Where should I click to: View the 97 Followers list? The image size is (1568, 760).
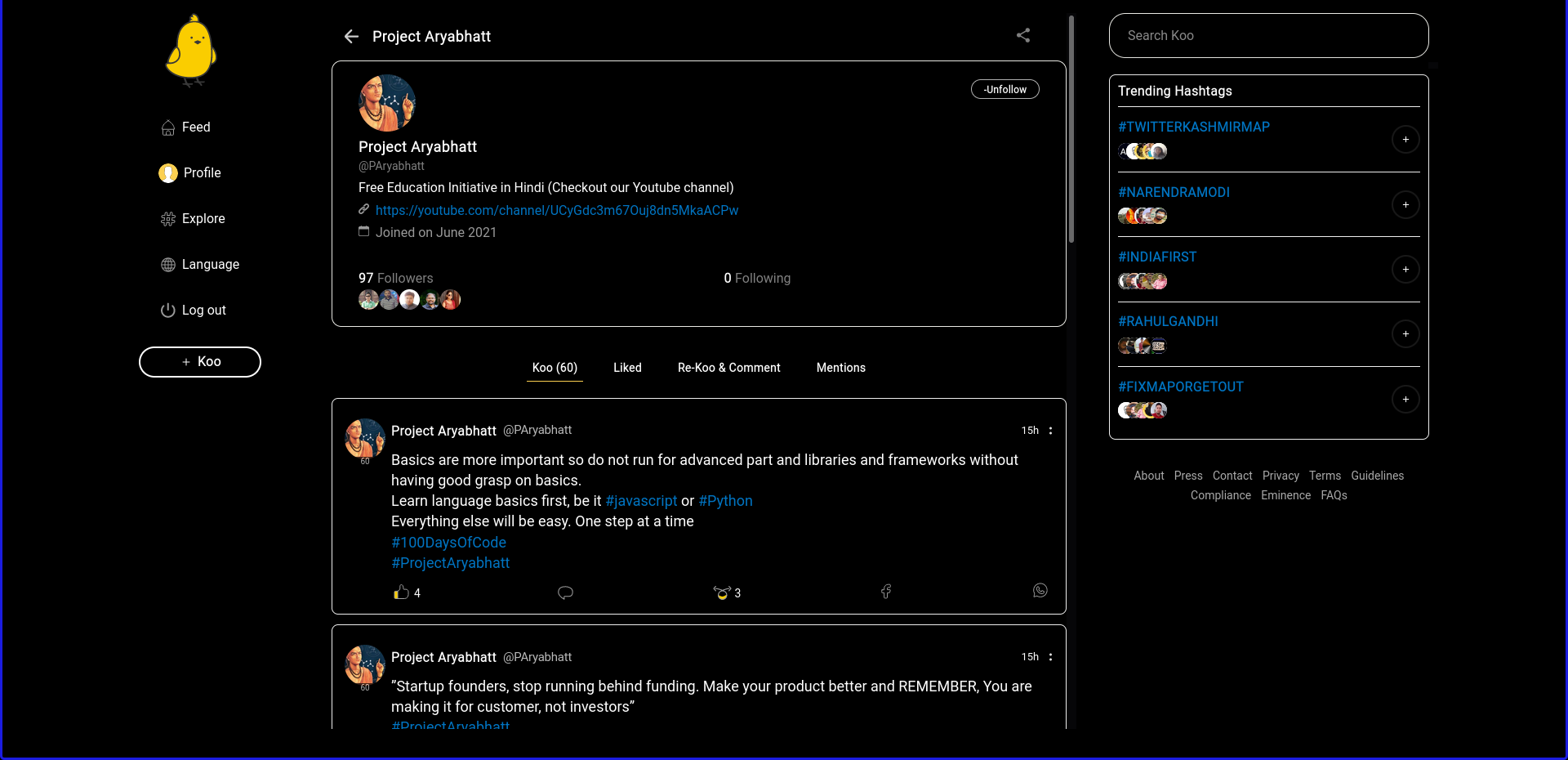click(396, 278)
